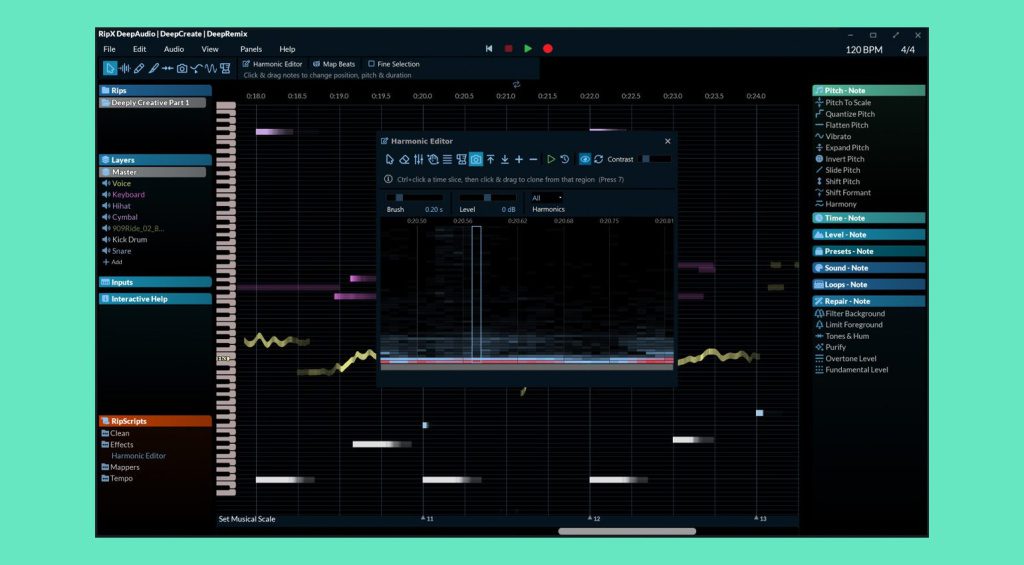Image resolution: width=1024 pixels, height=565 pixels.
Task: Select the RipScript scroll tool in main toolbar
Action: (225, 68)
